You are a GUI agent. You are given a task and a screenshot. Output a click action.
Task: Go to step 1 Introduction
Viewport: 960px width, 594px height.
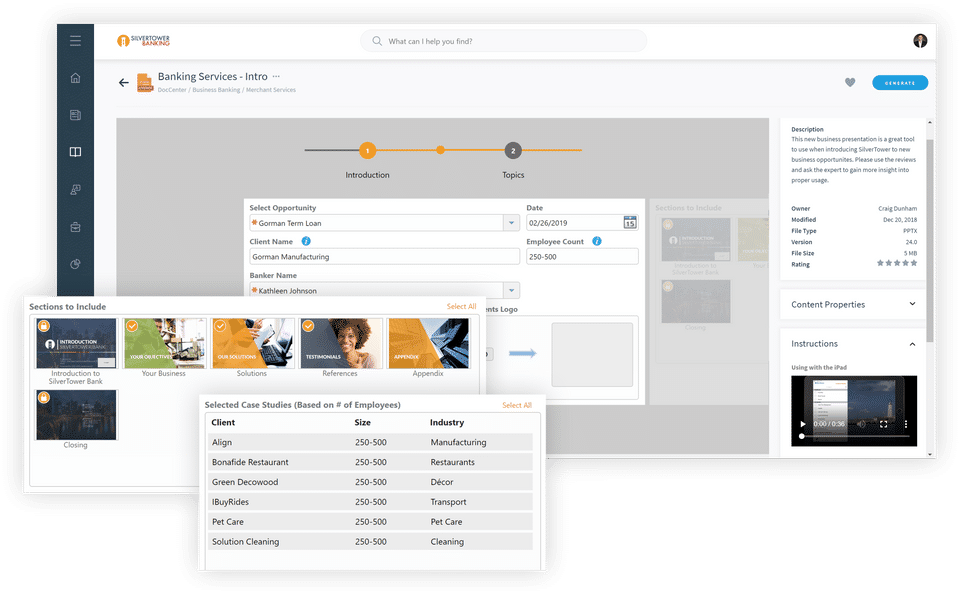pos(367,150)
